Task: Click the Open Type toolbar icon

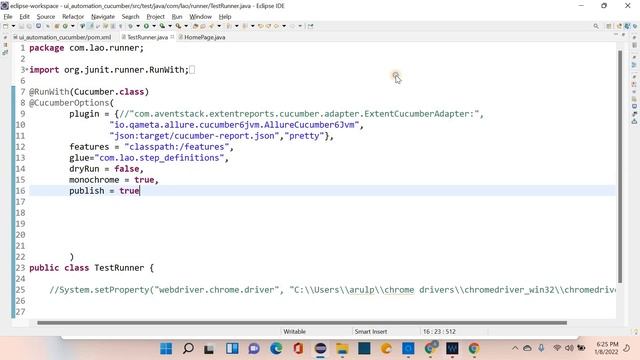Action: coord(195,26)
